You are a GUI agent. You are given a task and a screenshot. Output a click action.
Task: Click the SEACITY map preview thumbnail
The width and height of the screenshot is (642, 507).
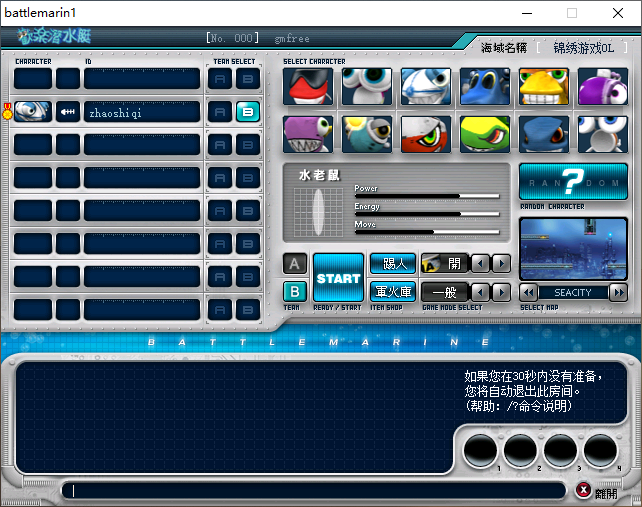pyautogui.click(x=573, y=249)
